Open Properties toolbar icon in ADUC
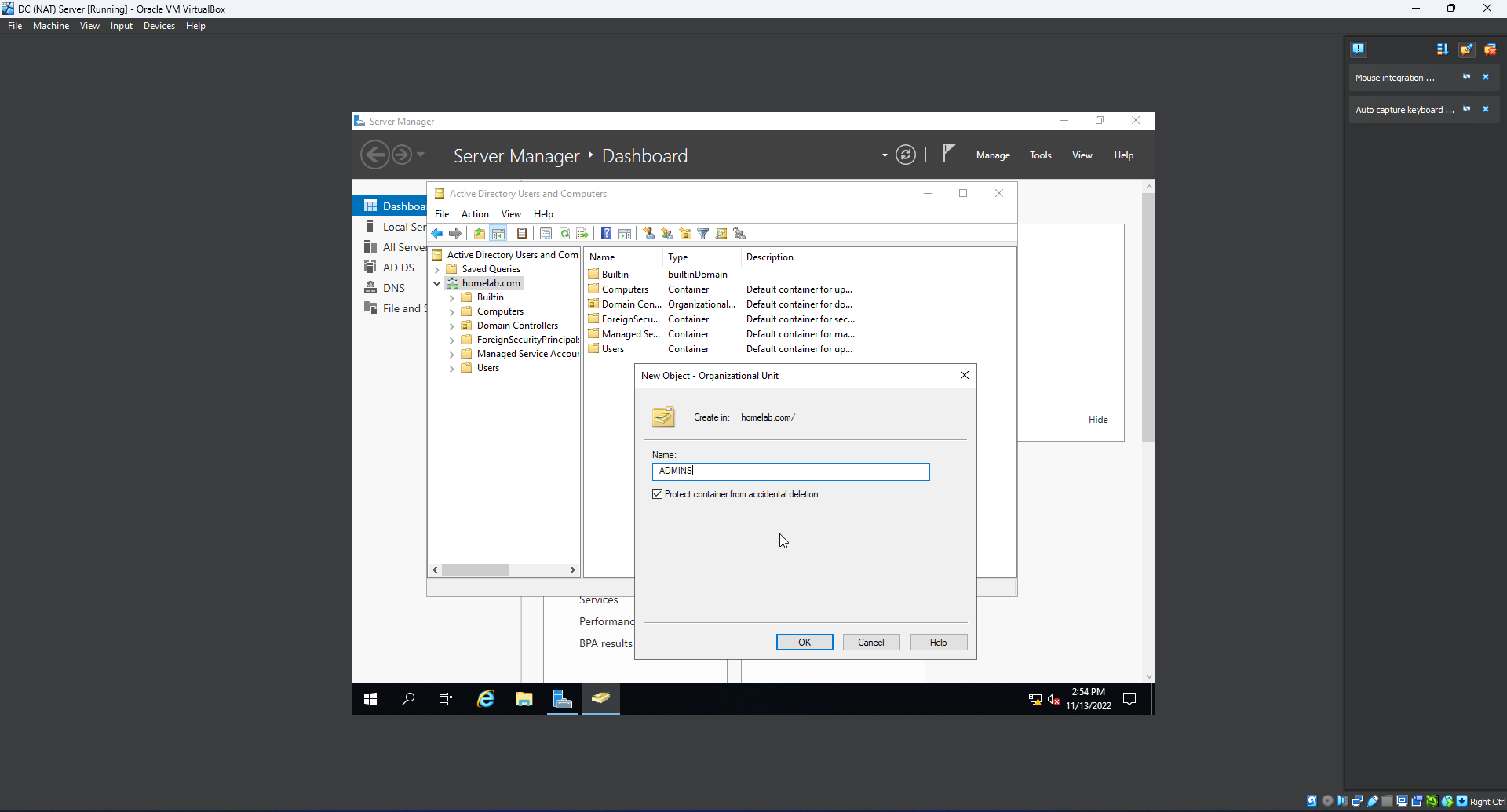The height and width of the screenshot is (812, 1507). click(x=546, y=234)
